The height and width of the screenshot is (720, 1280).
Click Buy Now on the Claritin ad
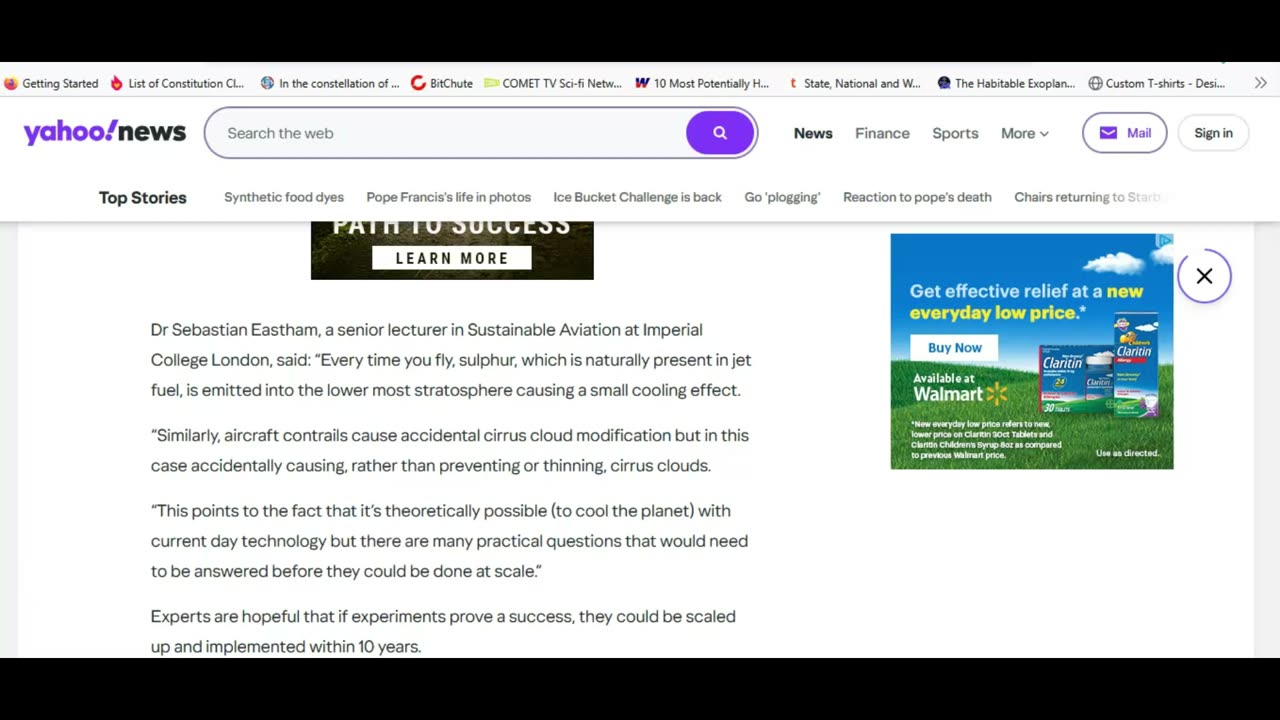pos(955,348)
